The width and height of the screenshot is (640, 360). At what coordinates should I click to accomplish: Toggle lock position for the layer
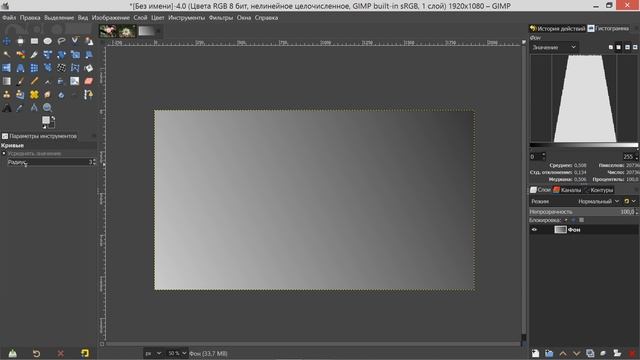[573, 220]
